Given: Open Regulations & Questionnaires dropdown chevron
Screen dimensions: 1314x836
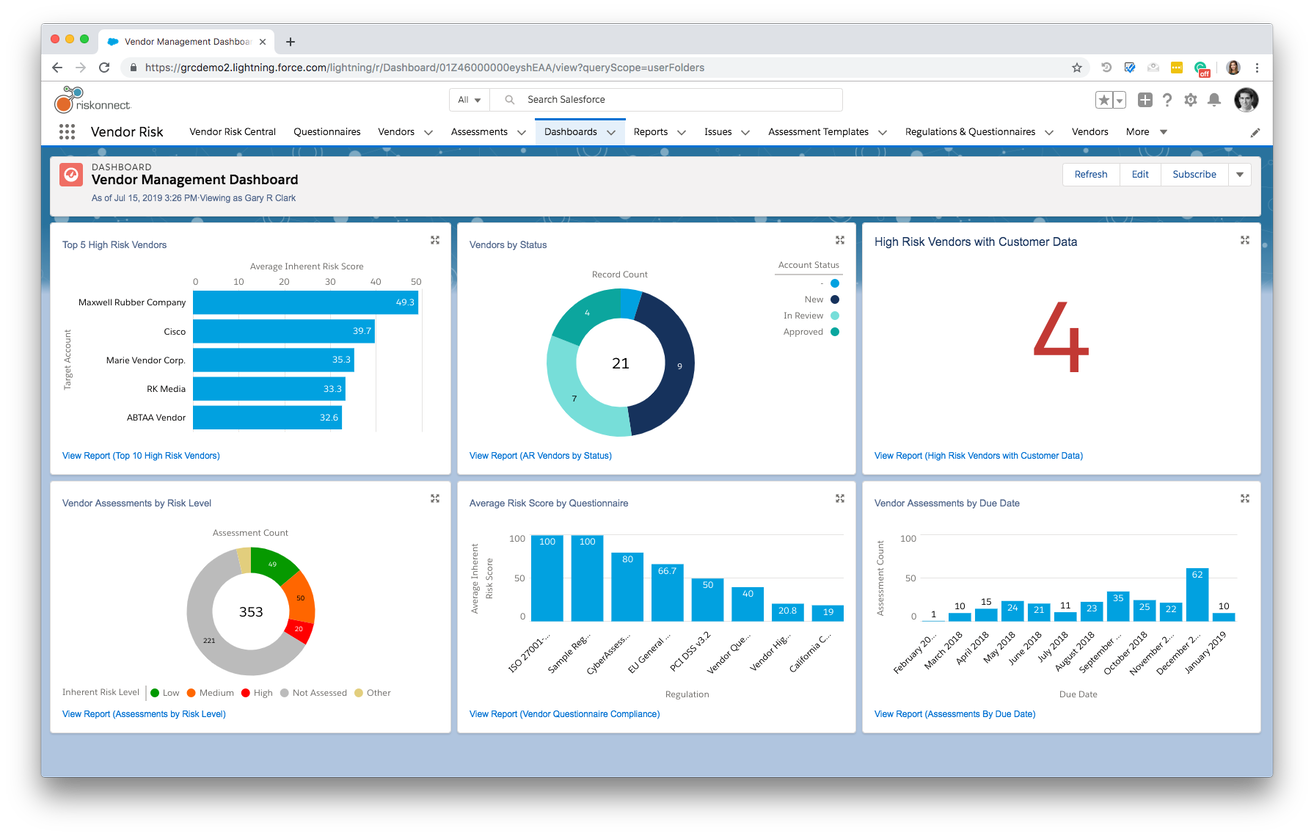Looking at the screenshot, I should point(1049,132).
